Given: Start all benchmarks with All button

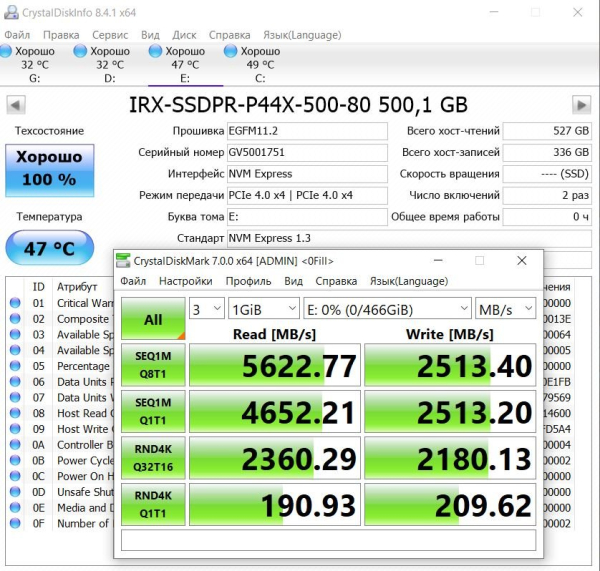Looking at the screenshot, I should coord(153,318).
